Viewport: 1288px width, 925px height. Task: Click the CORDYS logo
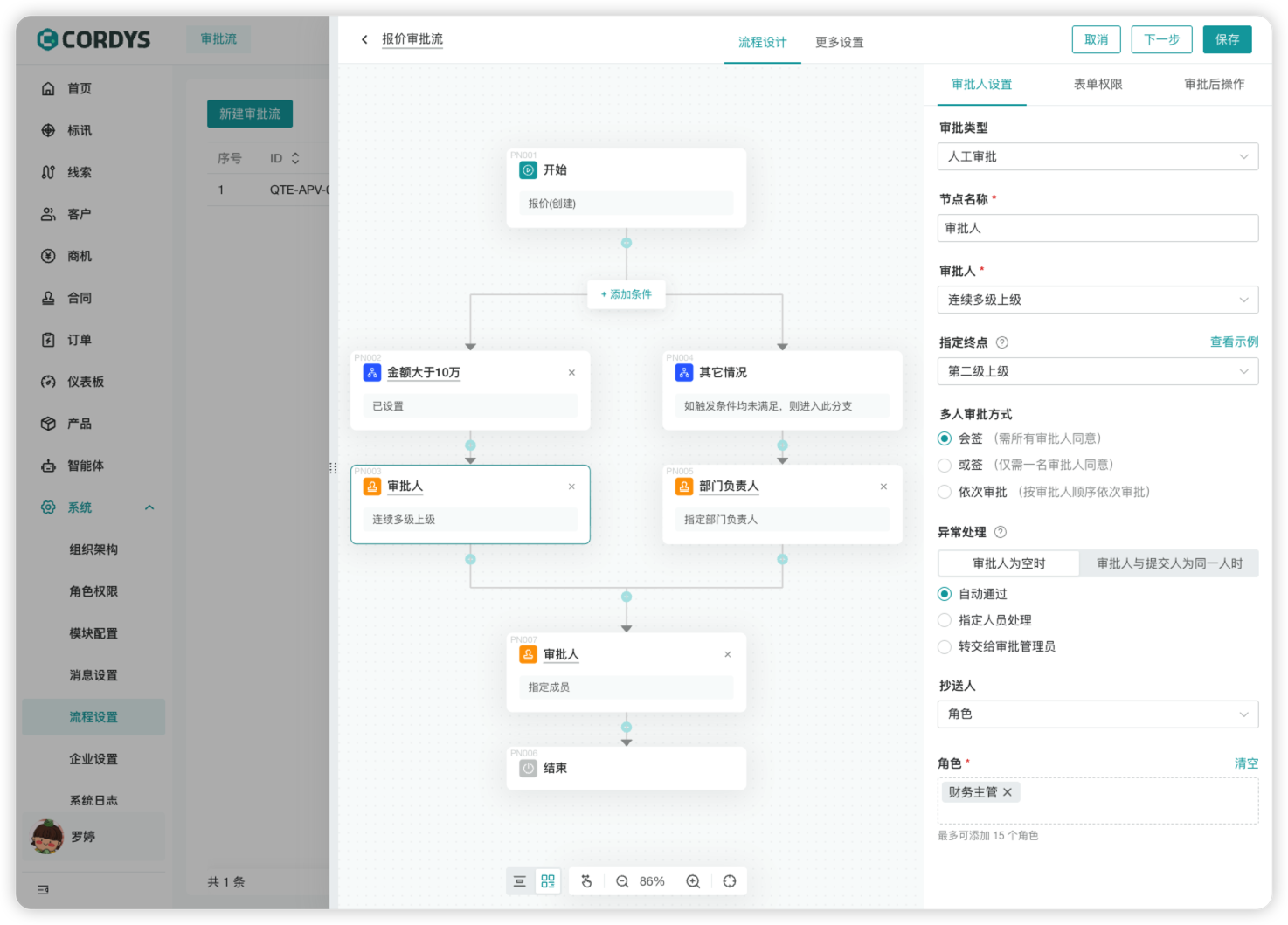coord(93,39)
